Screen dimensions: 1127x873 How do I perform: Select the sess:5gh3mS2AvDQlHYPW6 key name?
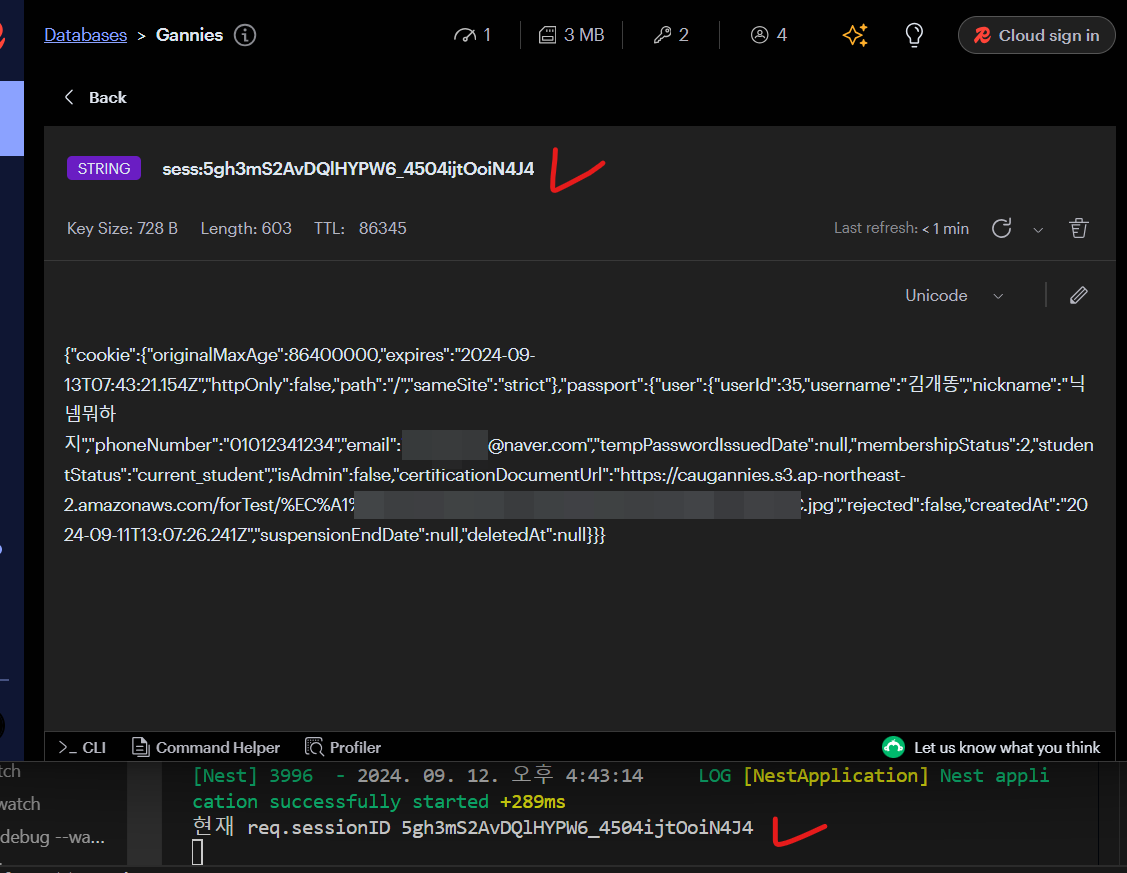(x=348, y=169)
